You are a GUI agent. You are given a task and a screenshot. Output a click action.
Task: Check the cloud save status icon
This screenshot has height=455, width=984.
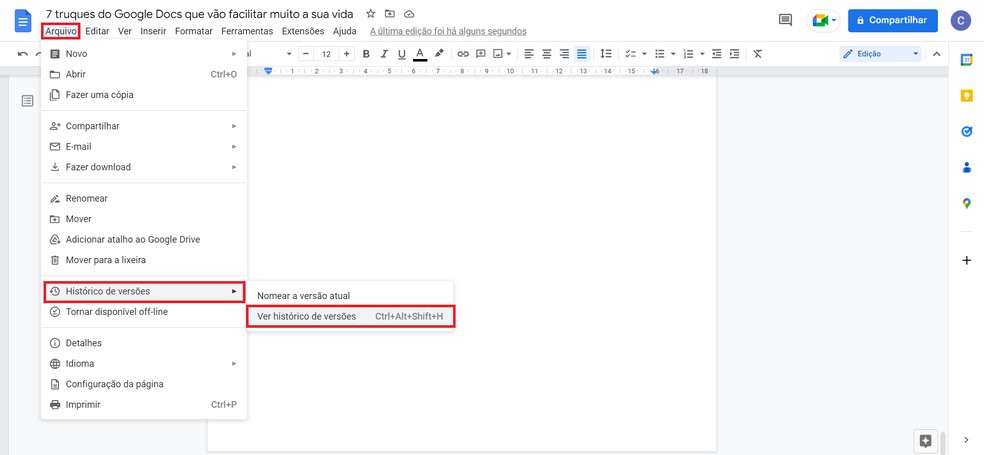coord(409,14)
